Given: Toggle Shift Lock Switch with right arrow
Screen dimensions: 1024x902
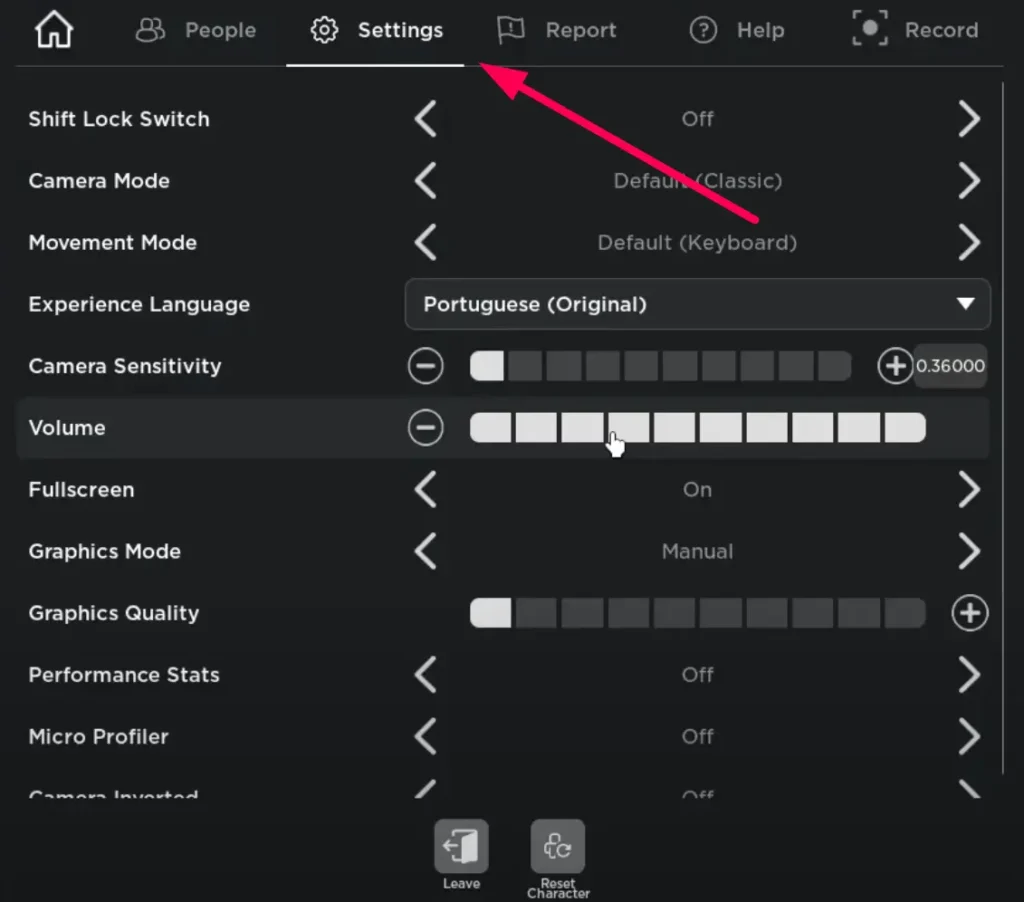Looking at the screenshot, I should 968,120.
